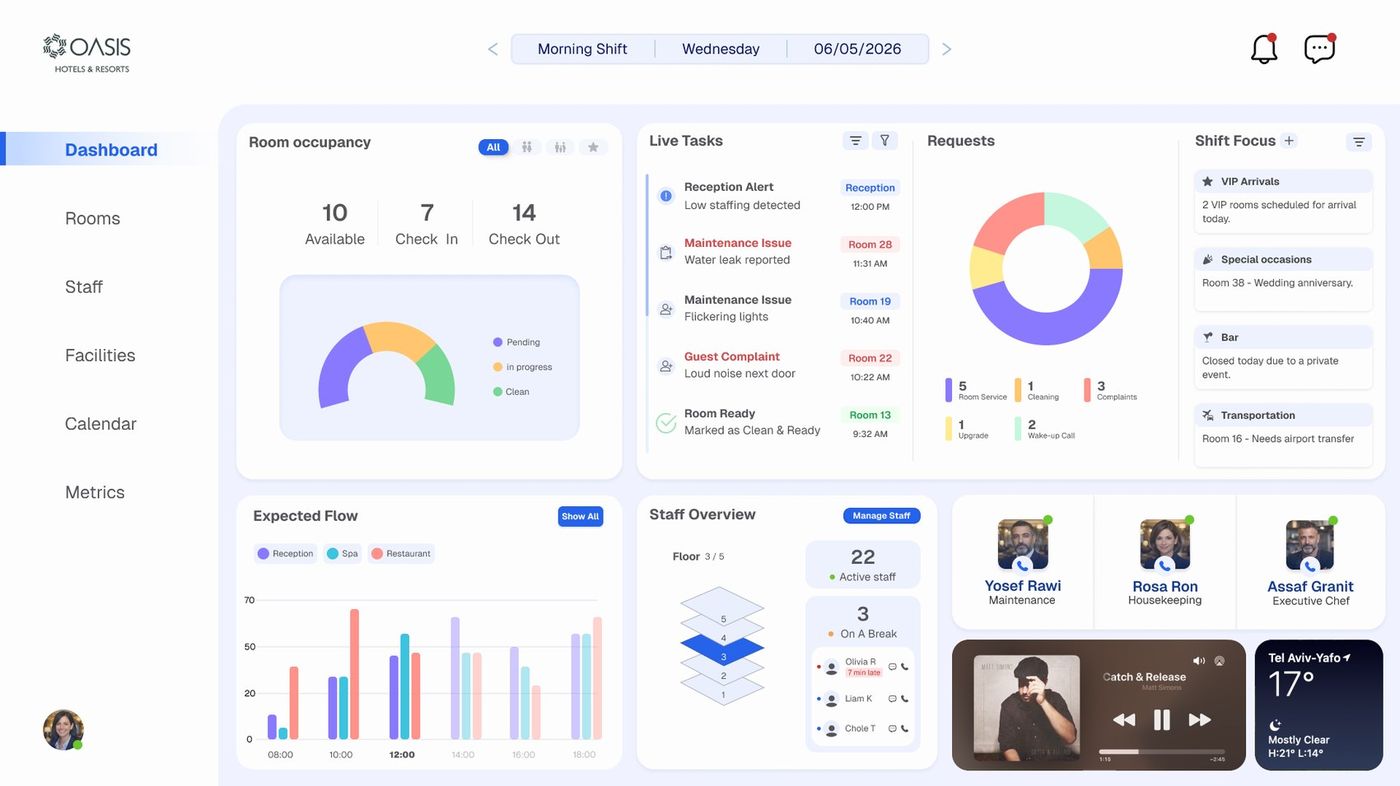This screenshot has width=1400, height=786.
Task: Call Yosef Rawi via phone icon
Action: pyautogui.click(x=1022, y=565)
